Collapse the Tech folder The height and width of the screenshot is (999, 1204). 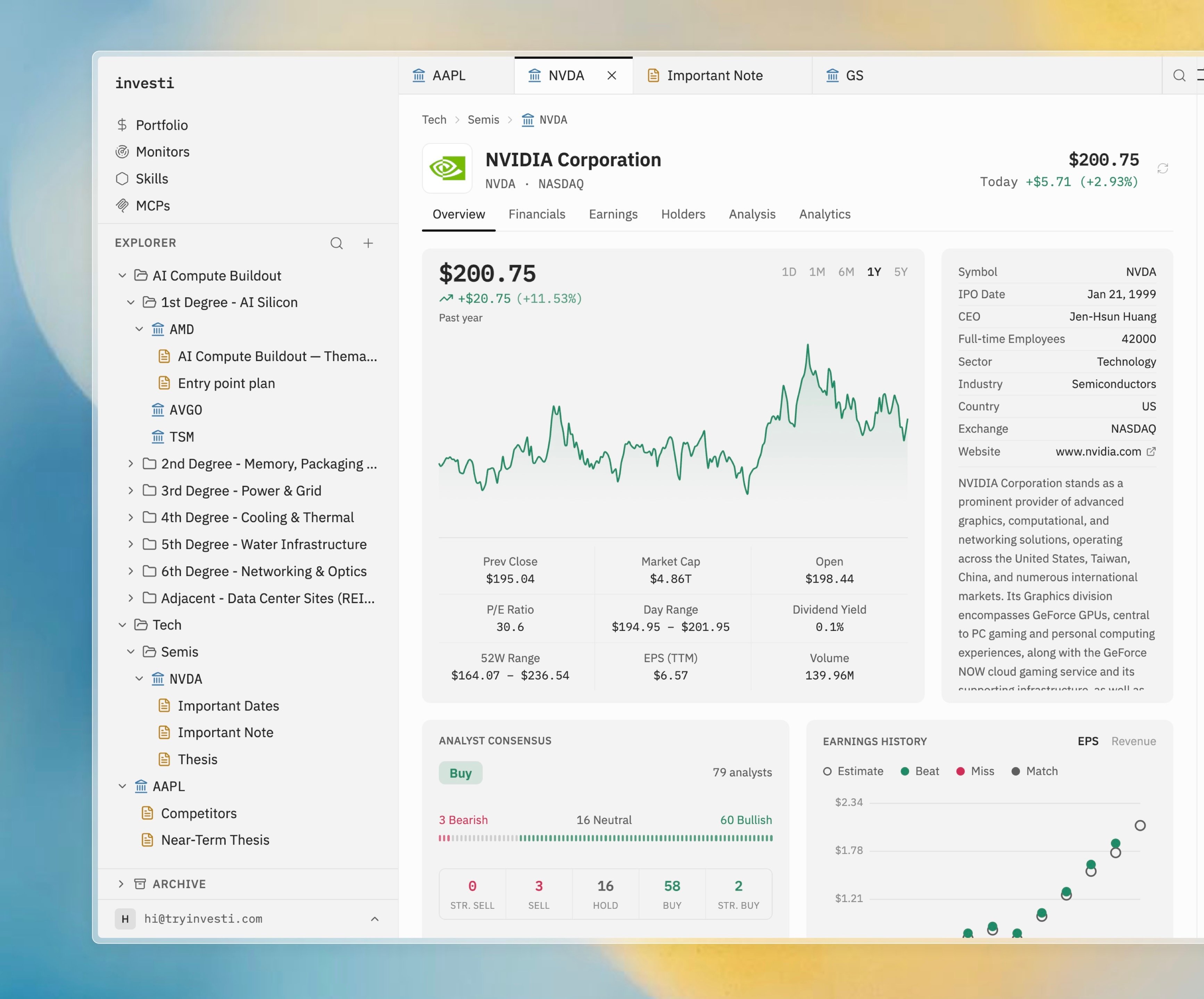point(122,625)
